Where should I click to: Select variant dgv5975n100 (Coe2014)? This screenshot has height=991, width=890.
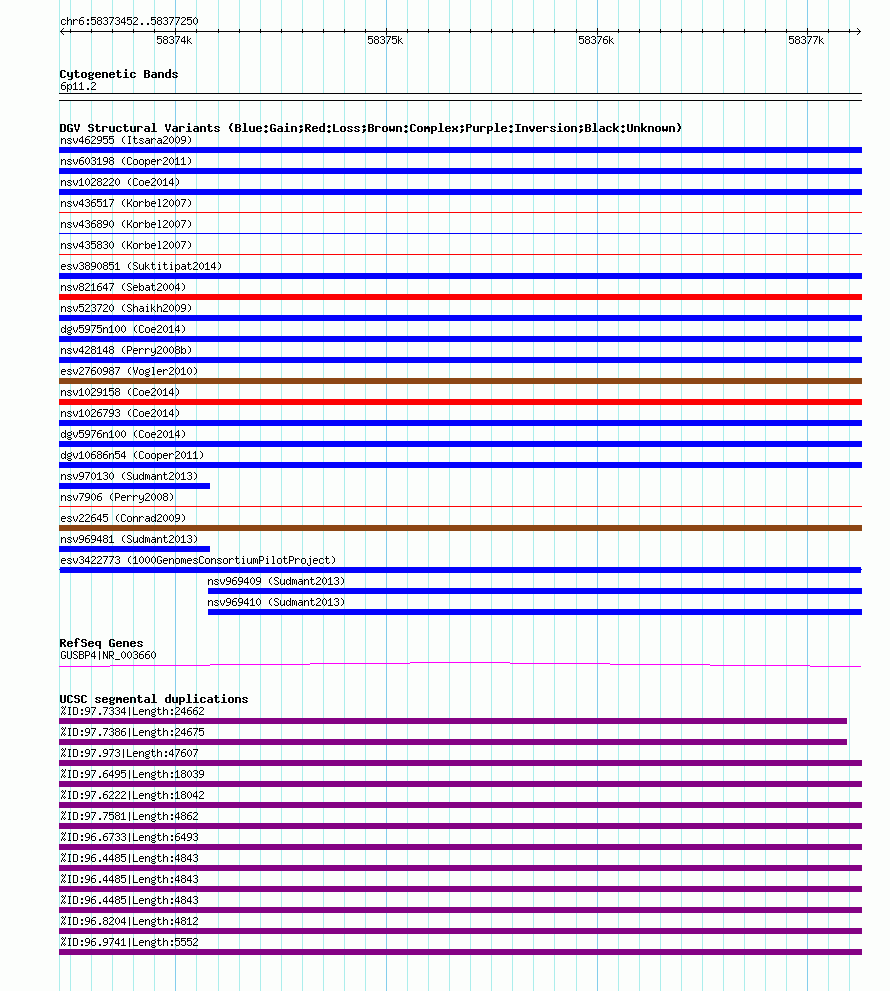click(x=123, y=329)
